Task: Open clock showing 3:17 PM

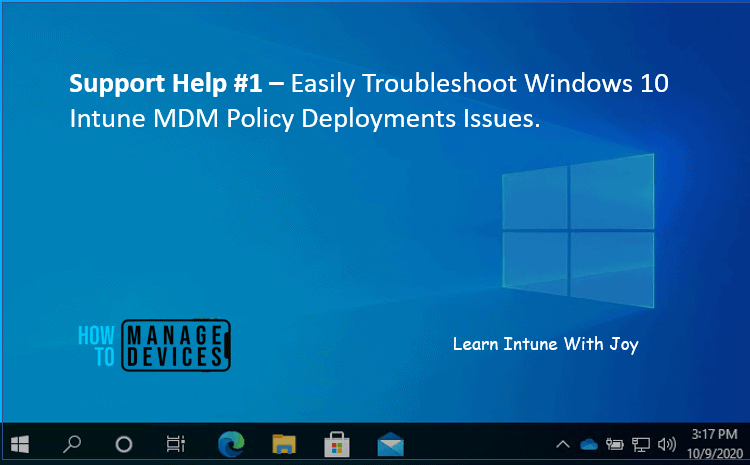Action: click(715, 434)
